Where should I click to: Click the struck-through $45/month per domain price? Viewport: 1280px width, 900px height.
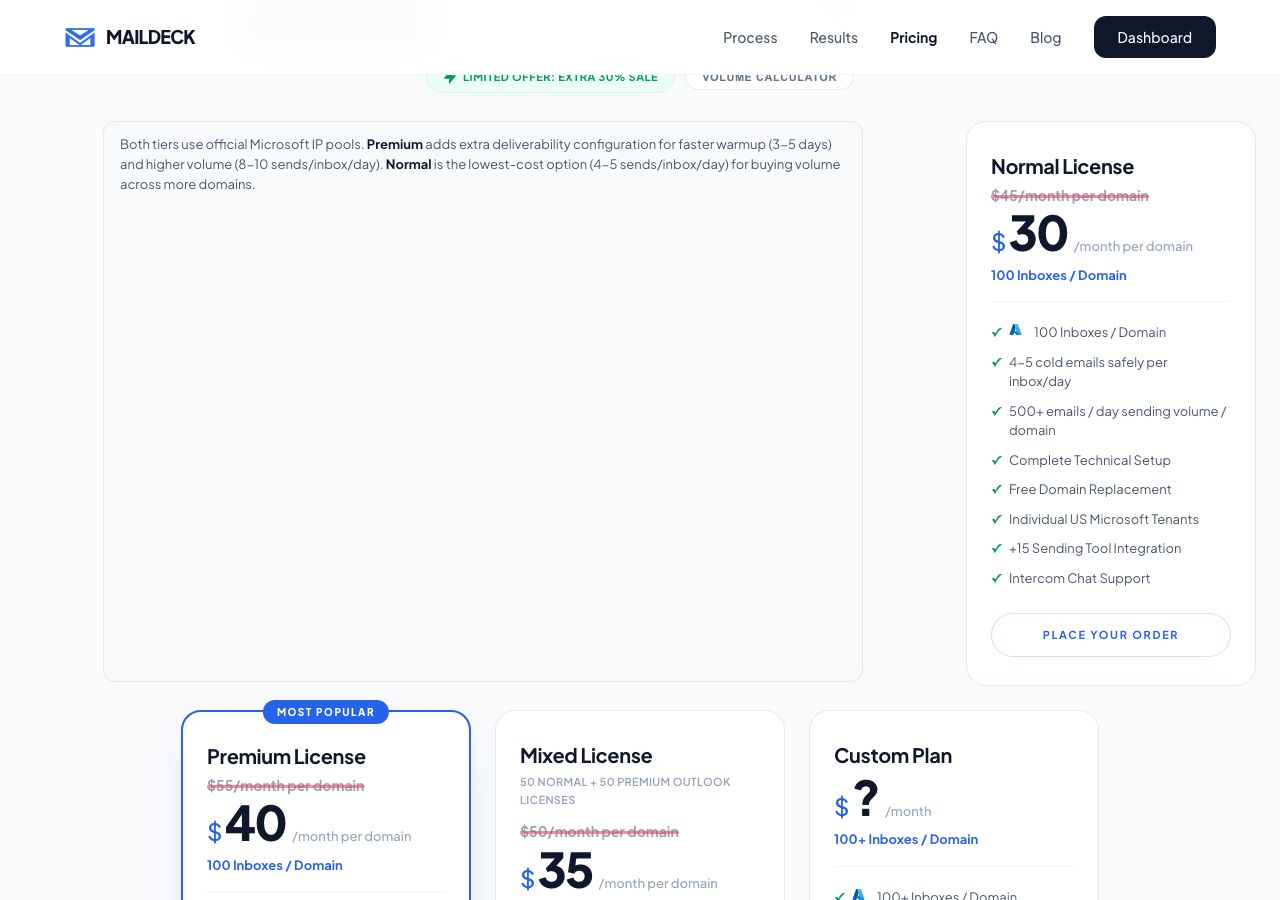[x=1070, y=196]
